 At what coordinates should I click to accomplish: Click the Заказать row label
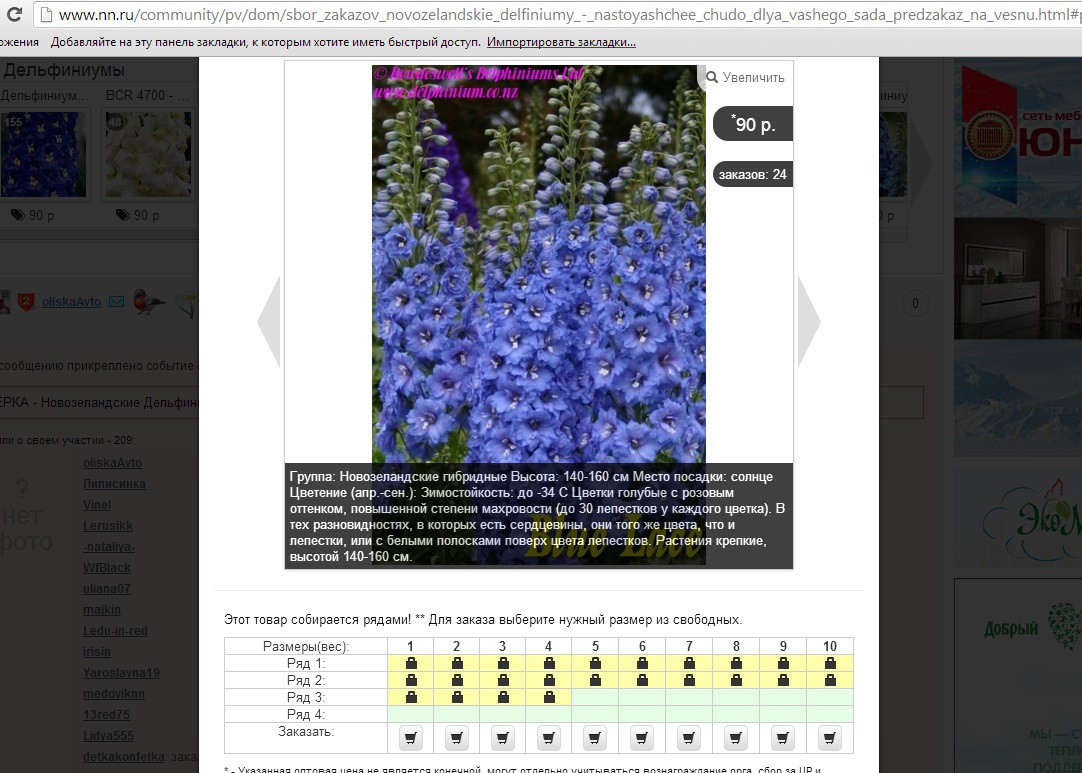point(306,732)
